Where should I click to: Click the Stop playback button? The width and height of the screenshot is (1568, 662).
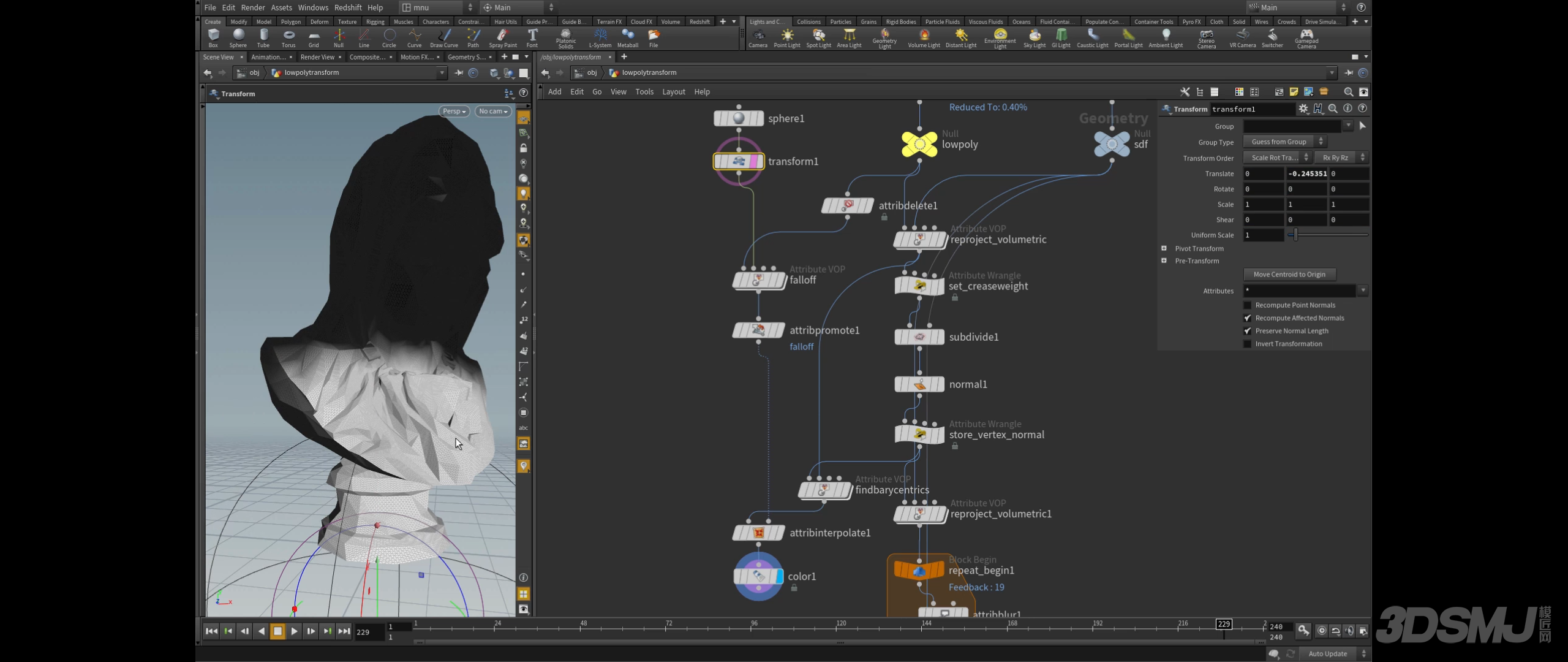coord(277,631)
